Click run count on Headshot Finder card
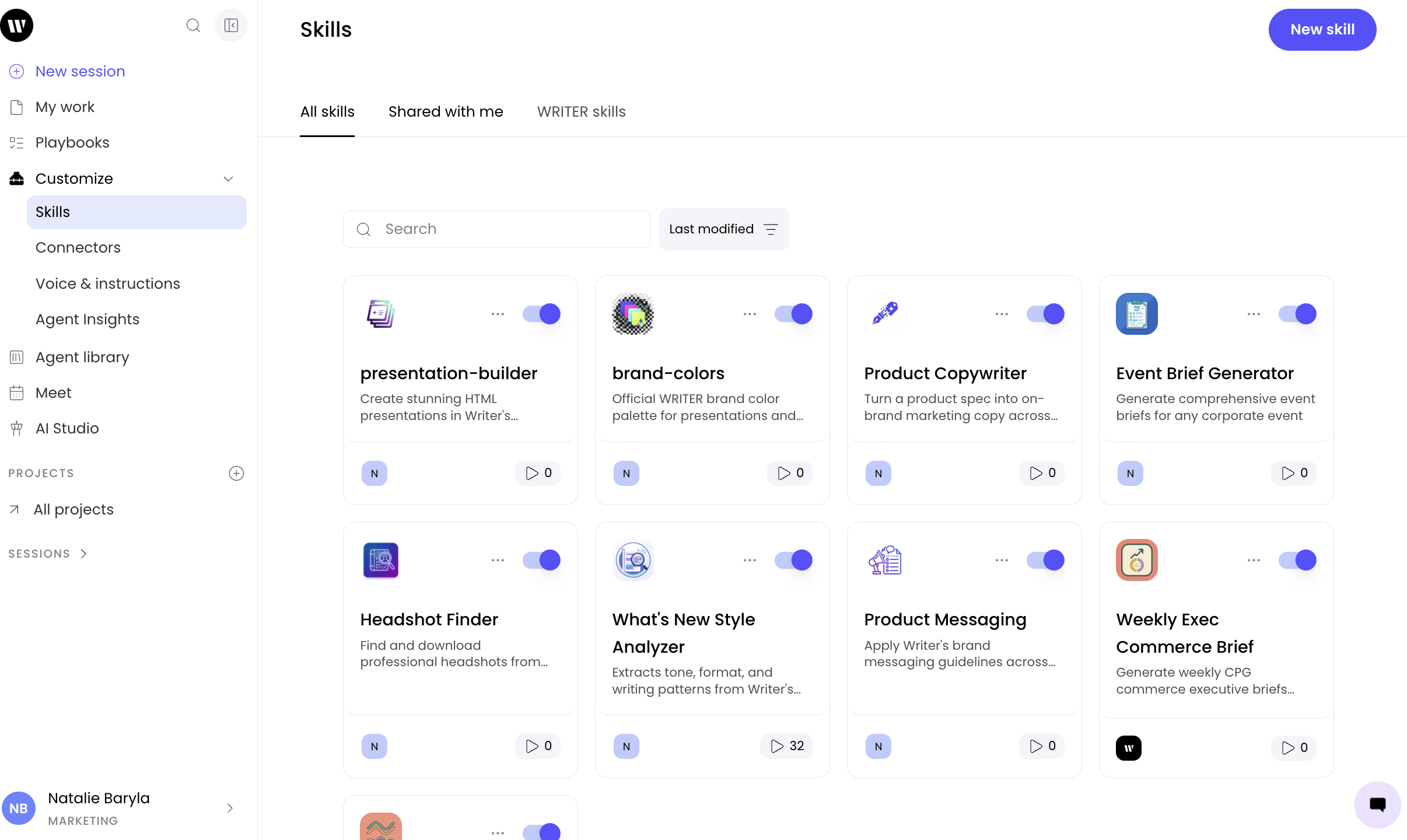 (538, 746)
